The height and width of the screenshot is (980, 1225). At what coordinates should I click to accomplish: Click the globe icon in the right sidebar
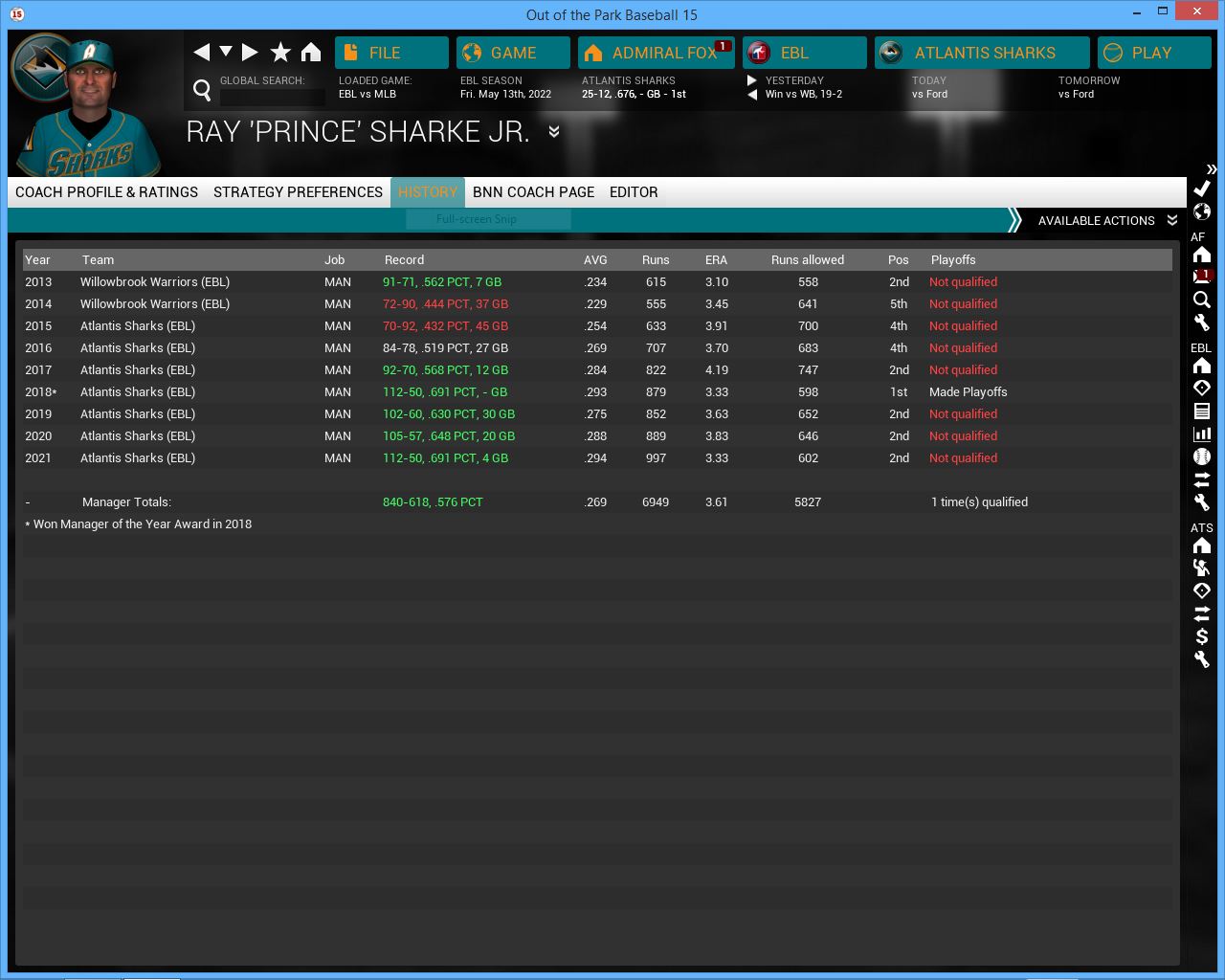(x=1202, y=212)
